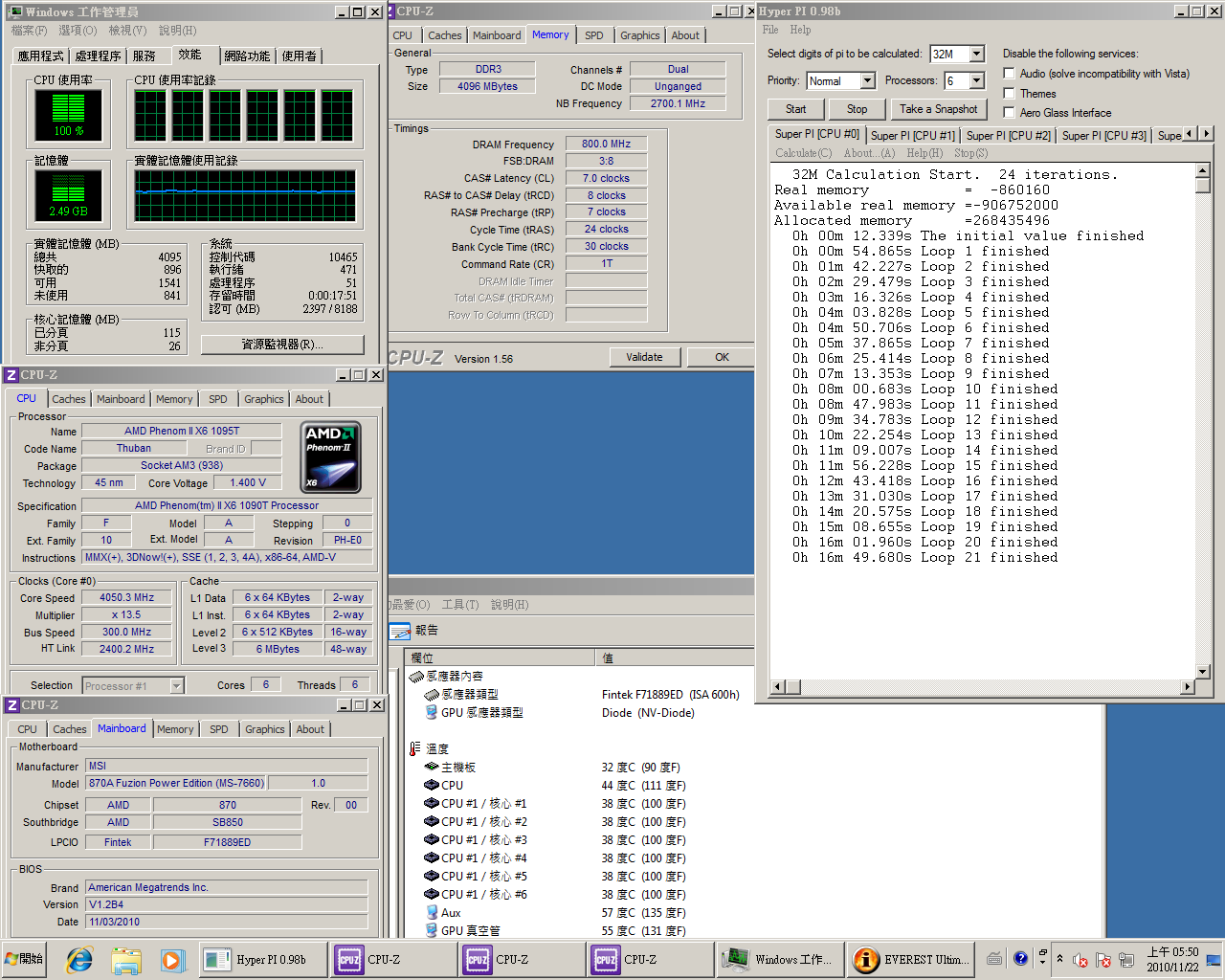Open the Caches tab in the CPU-Z Processor window

tap(69, 399)
